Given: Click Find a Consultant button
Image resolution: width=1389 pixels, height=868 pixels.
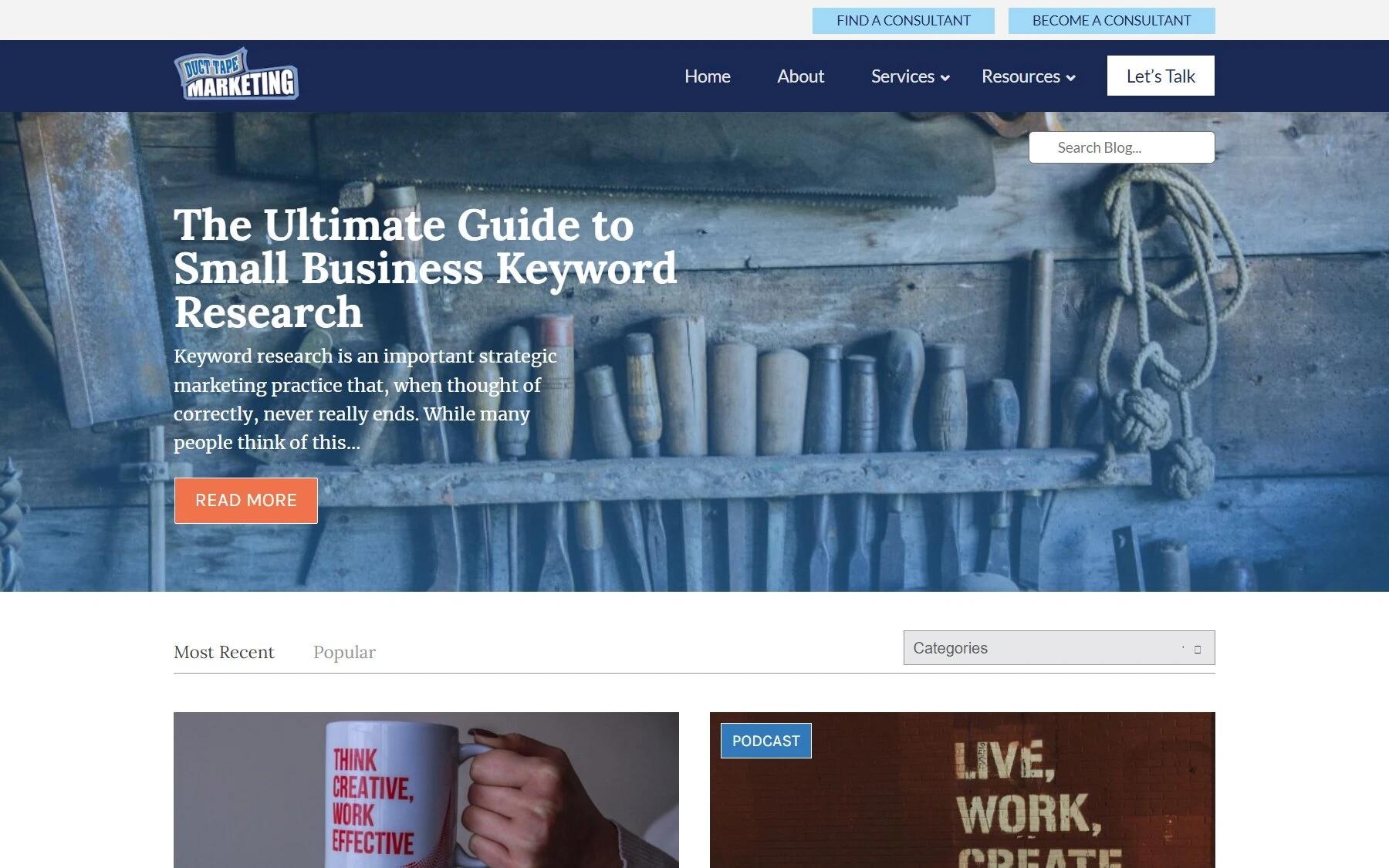Looking at the screenshot, I should pos(904,21).
